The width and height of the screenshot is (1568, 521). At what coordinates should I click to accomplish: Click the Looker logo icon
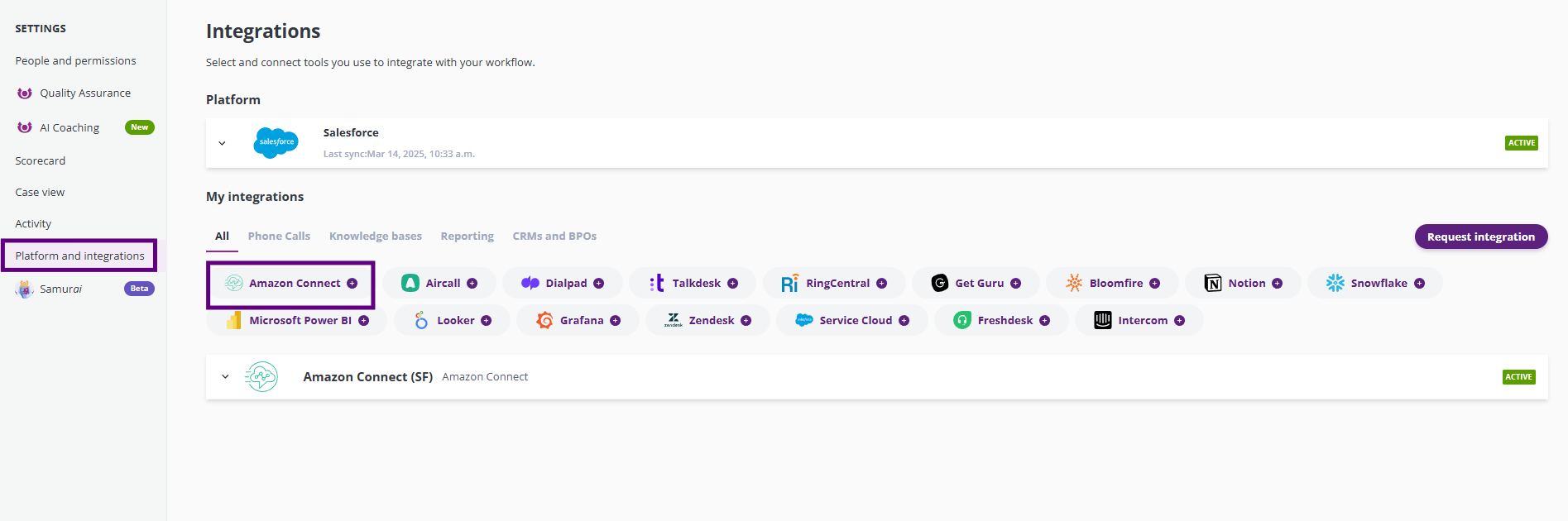point(421,321)
